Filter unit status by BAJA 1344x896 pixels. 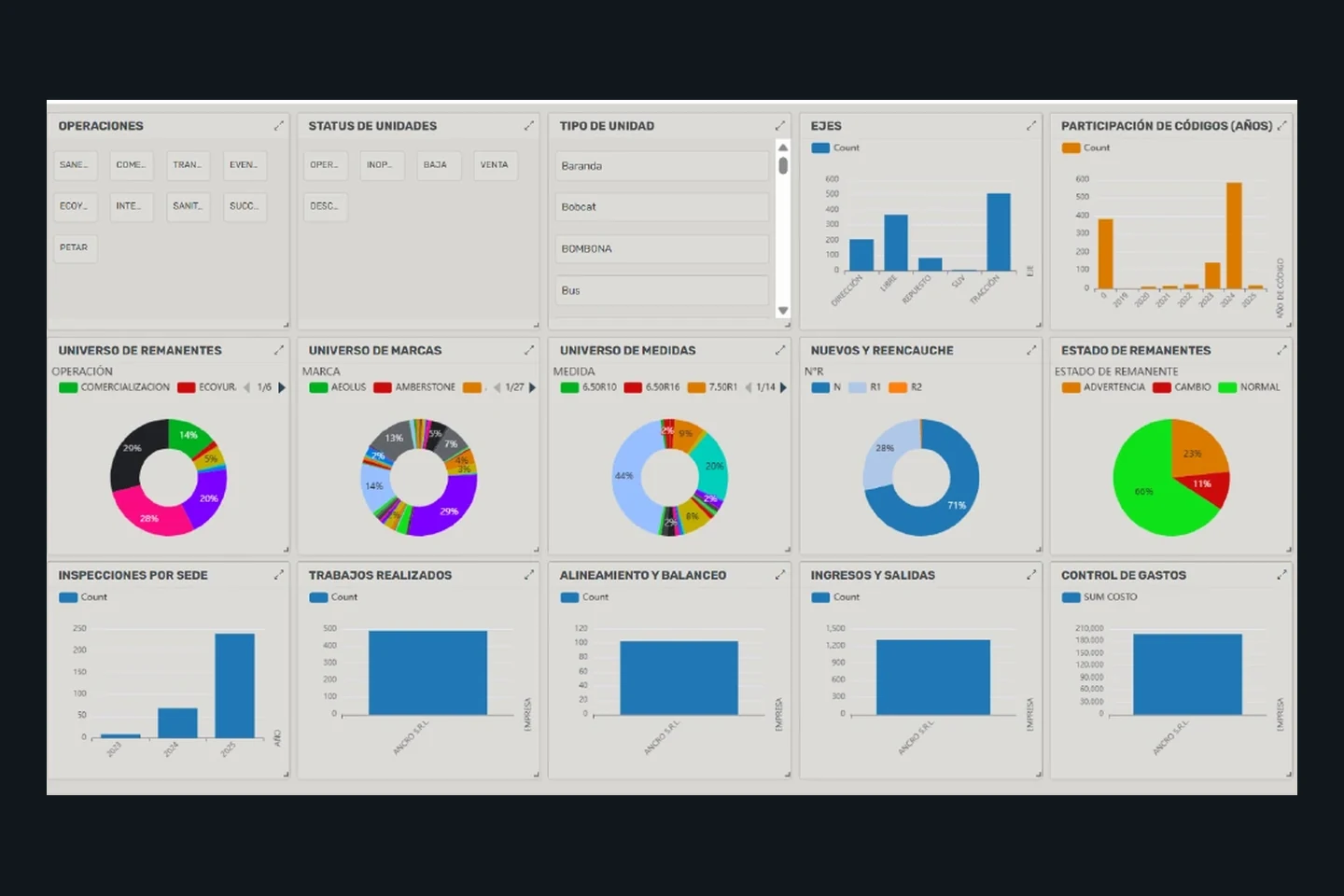pos(439,165)
